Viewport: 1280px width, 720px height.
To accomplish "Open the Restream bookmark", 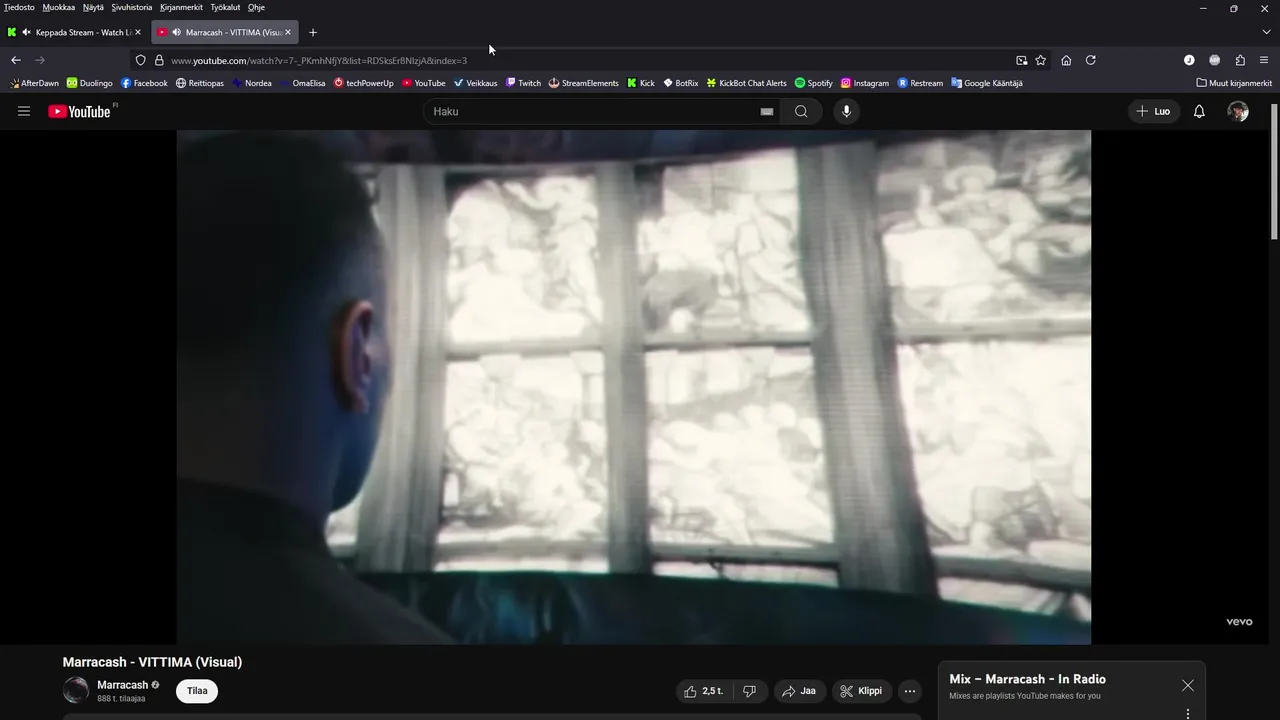I will click(x=920, y=83).
